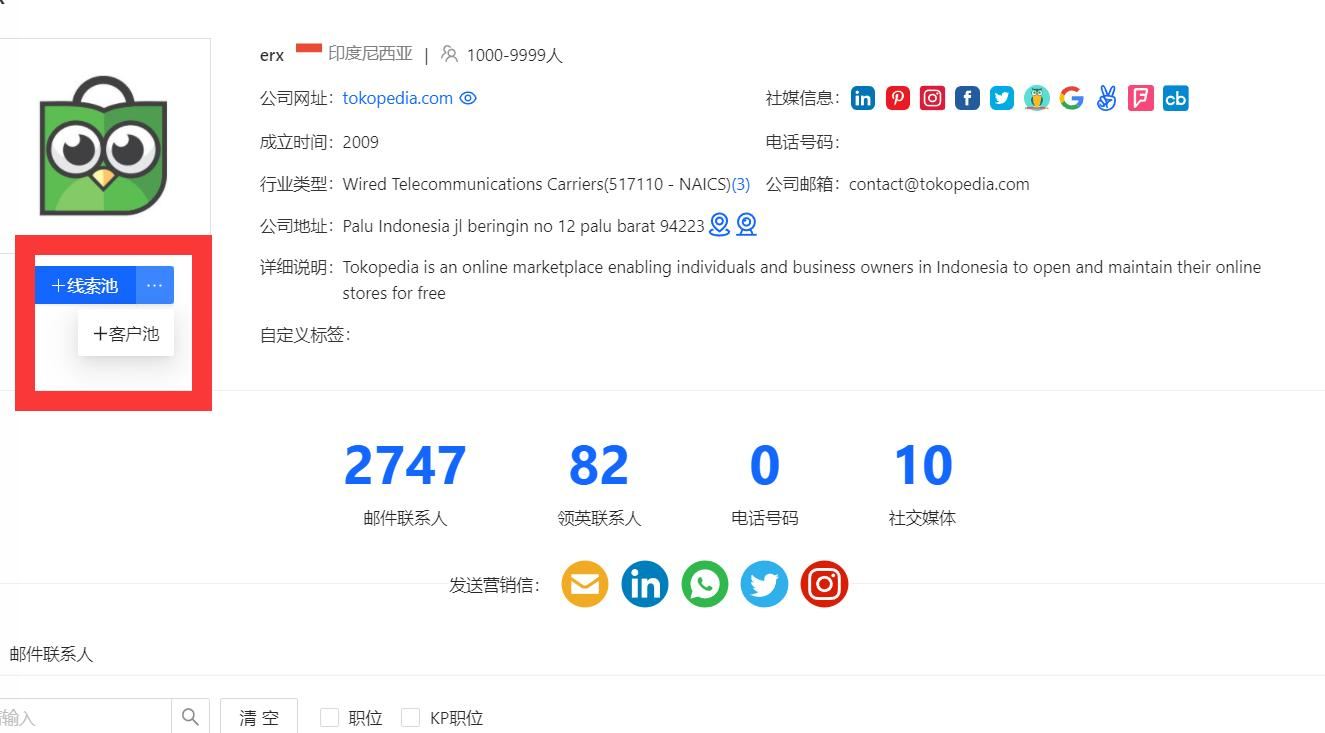Send marketing via the Instagram circle icon
Viewport: 1325px width, 733px height.
[825, 584]
